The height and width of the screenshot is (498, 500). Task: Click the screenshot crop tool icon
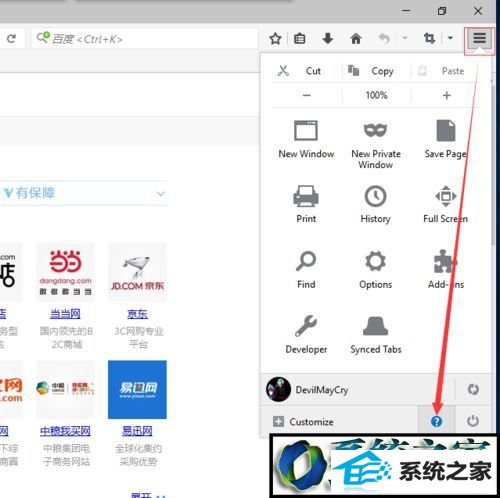[x=429, y=39]
